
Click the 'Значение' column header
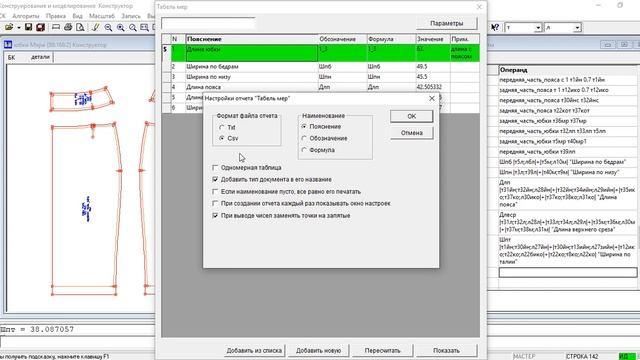point(433,39)
